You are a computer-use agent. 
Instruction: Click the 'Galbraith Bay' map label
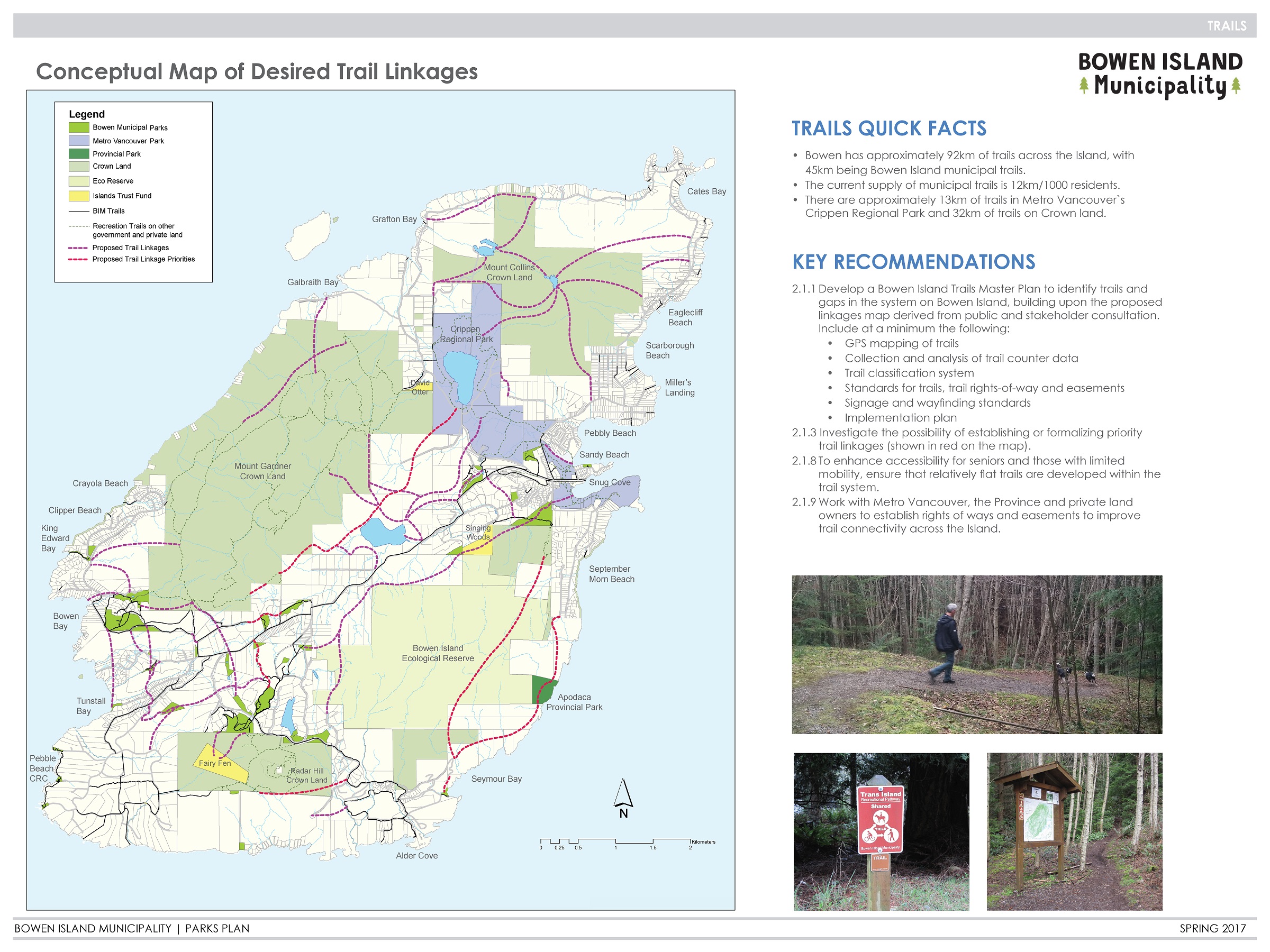pos(313,282)
